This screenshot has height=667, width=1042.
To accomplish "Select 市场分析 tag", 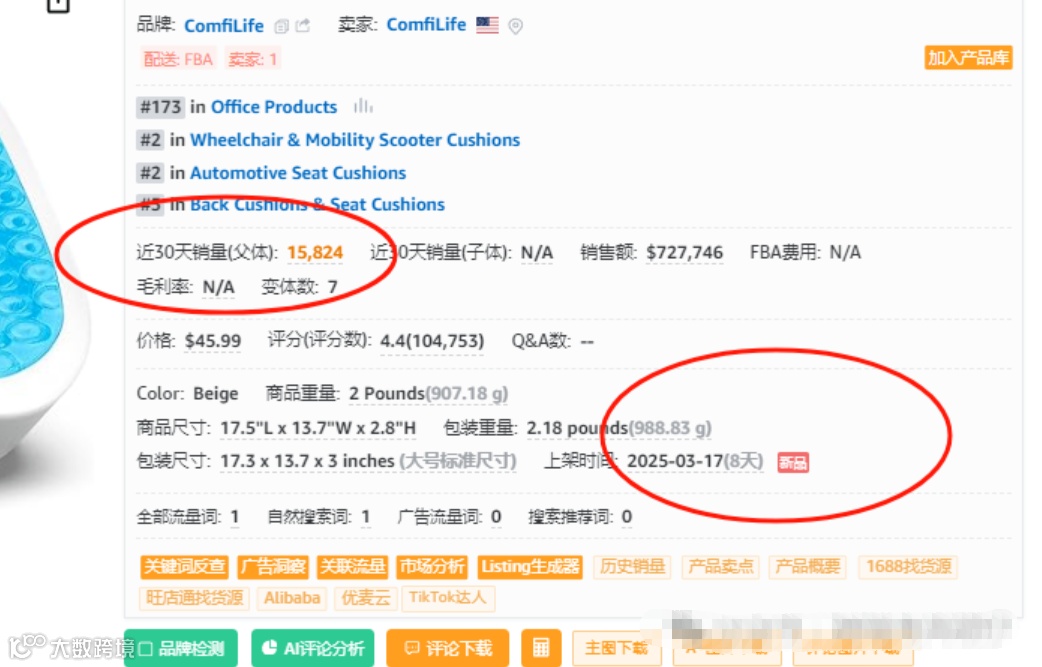I will (x=432, y=567).
